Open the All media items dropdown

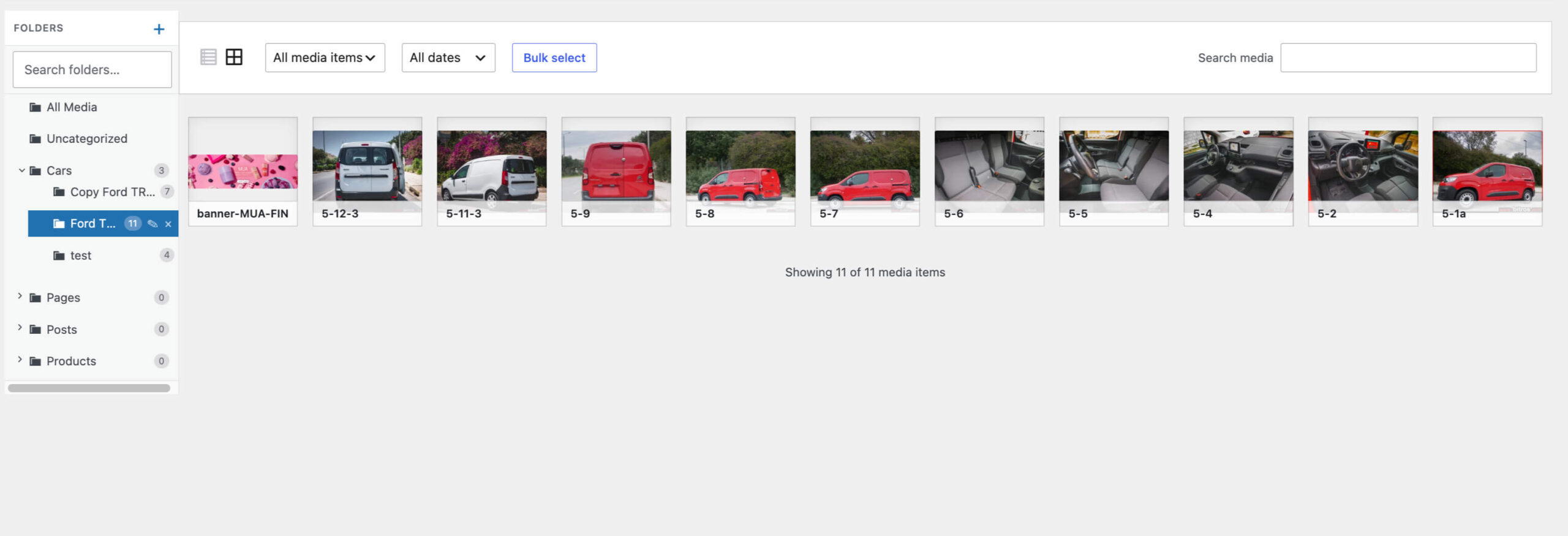tap(325, 58)
